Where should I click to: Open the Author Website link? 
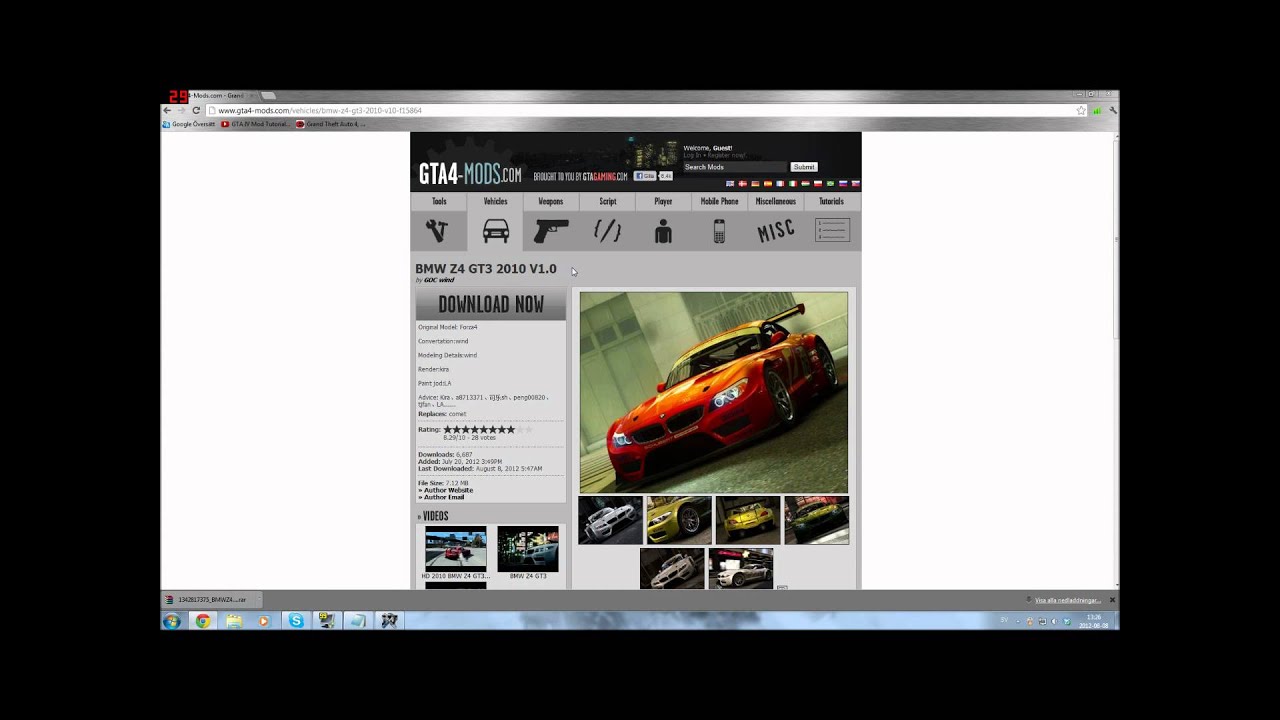tap(448, 490)
